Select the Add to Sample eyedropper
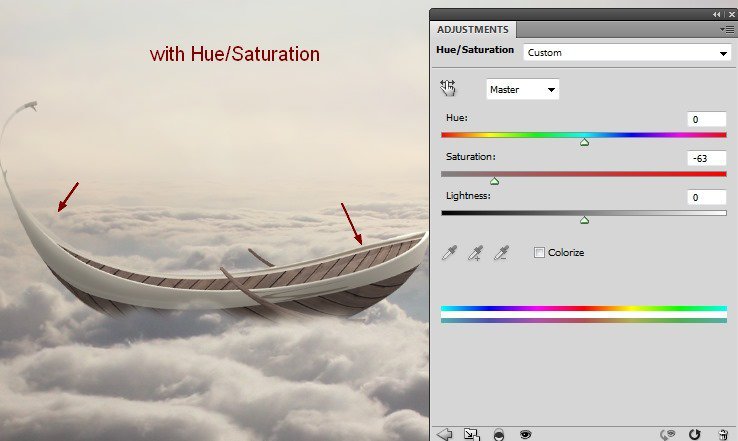Image resolution: width=738 pixels, height=441 pixels. (x=475, y=254)
